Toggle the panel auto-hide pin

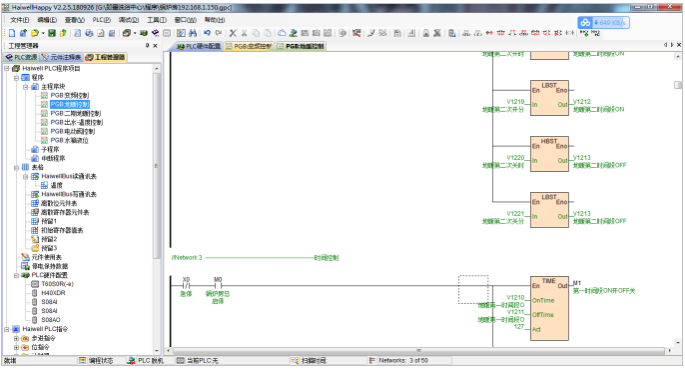click(x=147, y=45)
